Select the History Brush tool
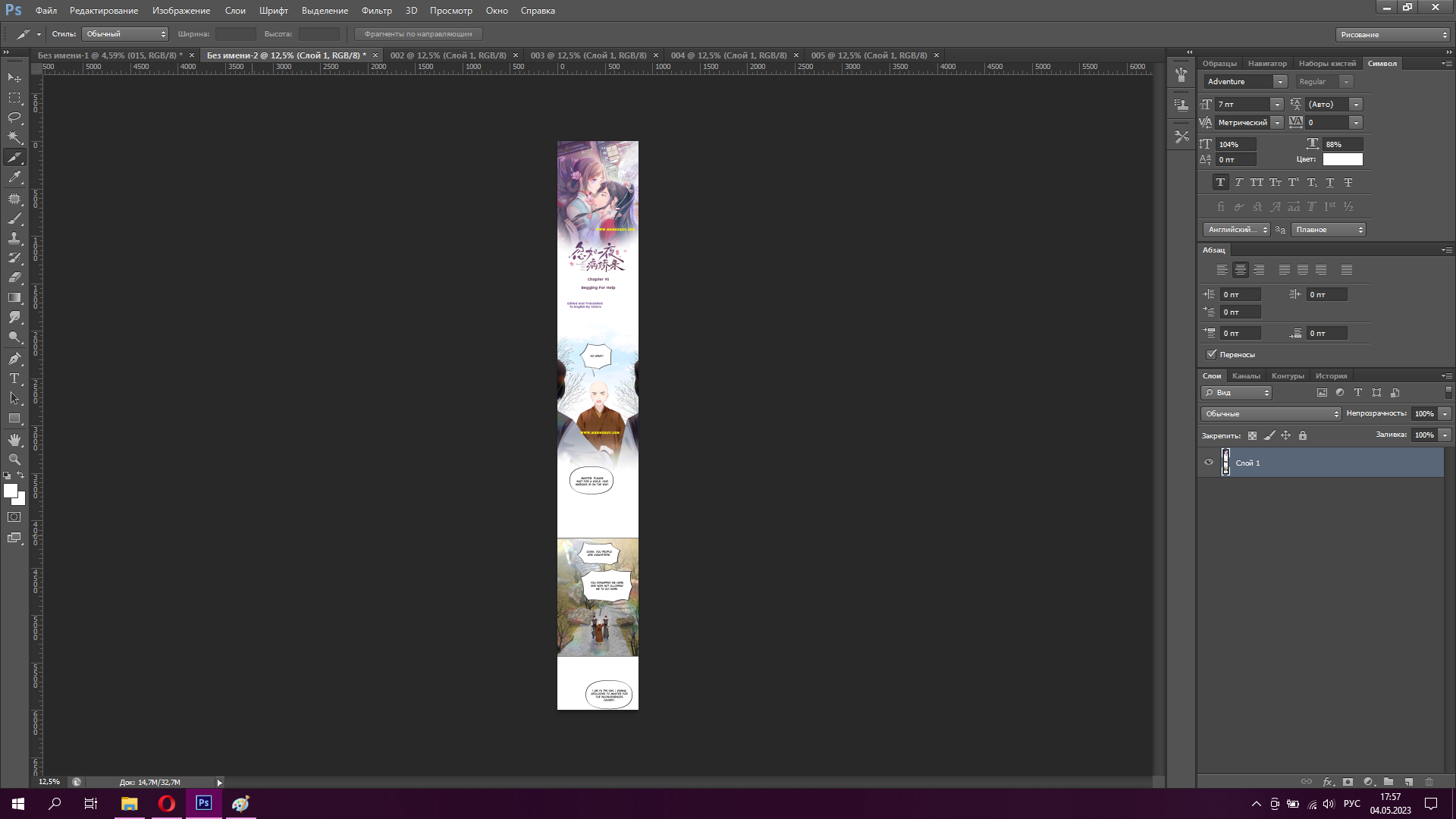This screenshot has width=1456, height=819. click(14, 258)
